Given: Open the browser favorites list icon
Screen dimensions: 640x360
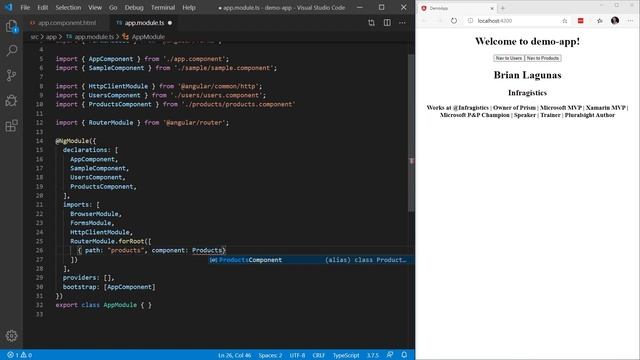Looking at the screenshot, I should pos(599,21).
